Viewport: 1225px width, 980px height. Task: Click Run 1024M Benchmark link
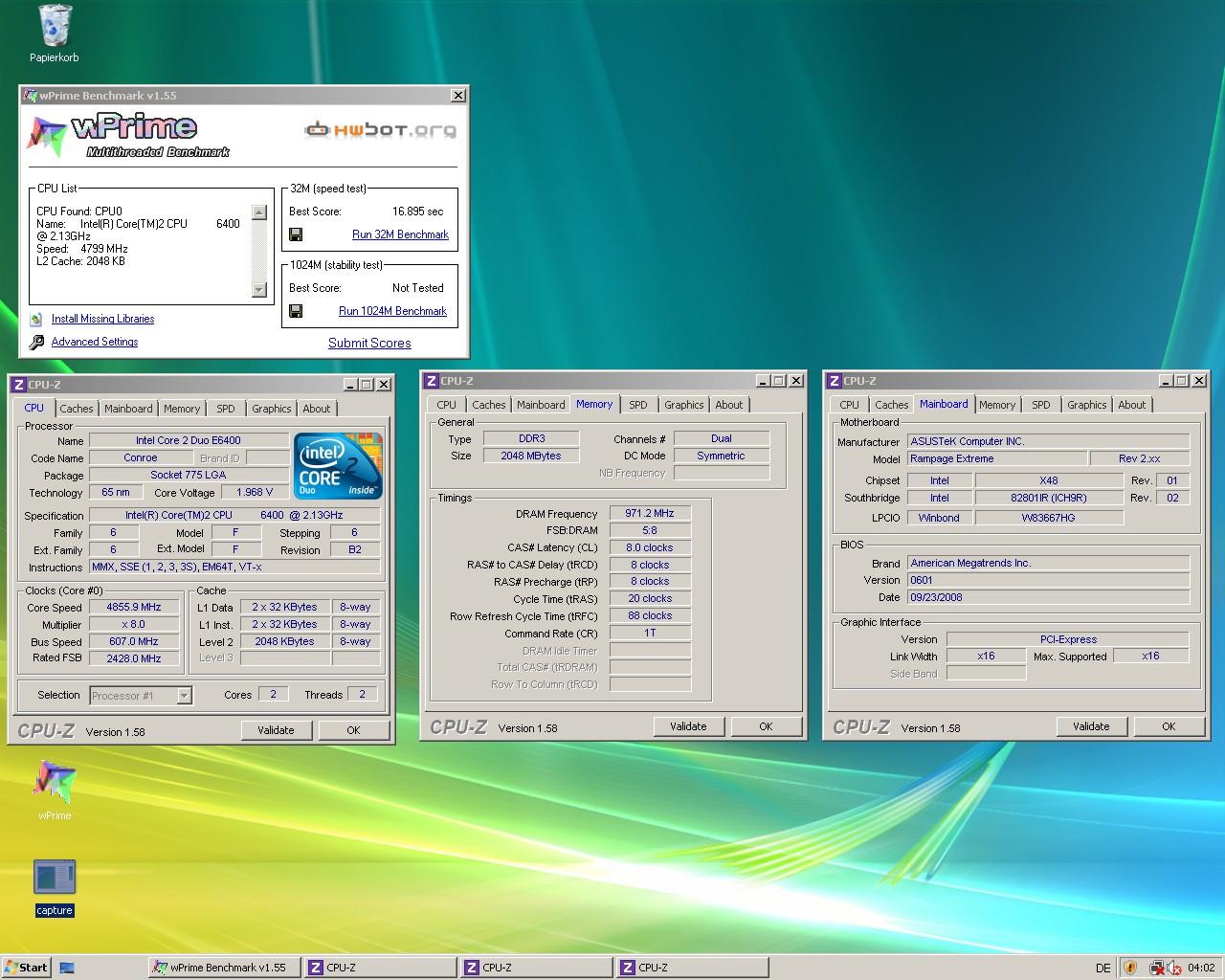pos(392,311)
